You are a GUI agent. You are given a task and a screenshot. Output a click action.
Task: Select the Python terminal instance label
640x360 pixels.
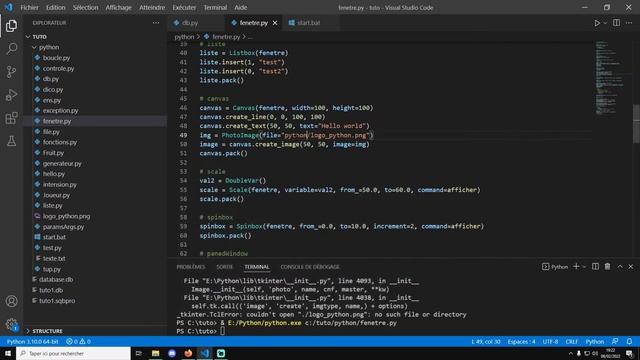coord(555,267)
